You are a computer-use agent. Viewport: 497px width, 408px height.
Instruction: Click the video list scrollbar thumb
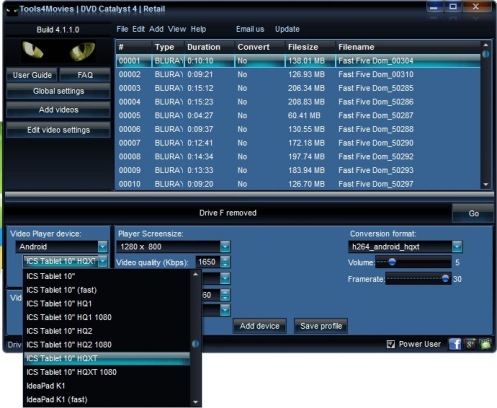coord(486,54)
